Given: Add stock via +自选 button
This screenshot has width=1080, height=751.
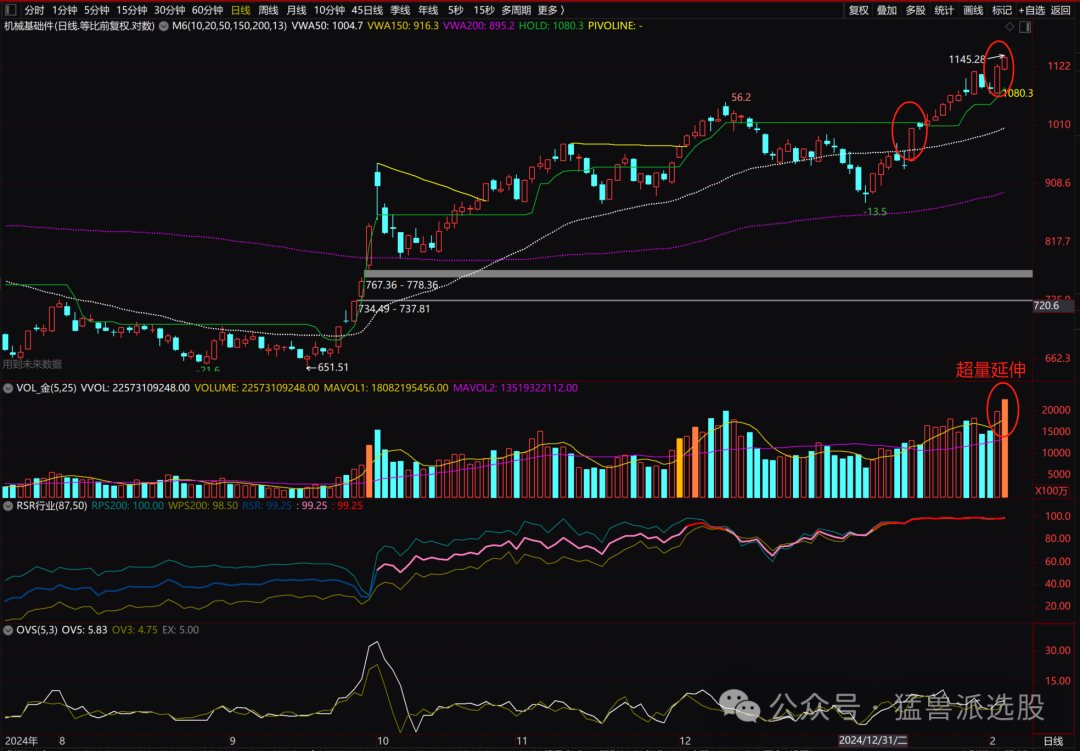Looking at the screenshot, I should (x=1032, y=10).
